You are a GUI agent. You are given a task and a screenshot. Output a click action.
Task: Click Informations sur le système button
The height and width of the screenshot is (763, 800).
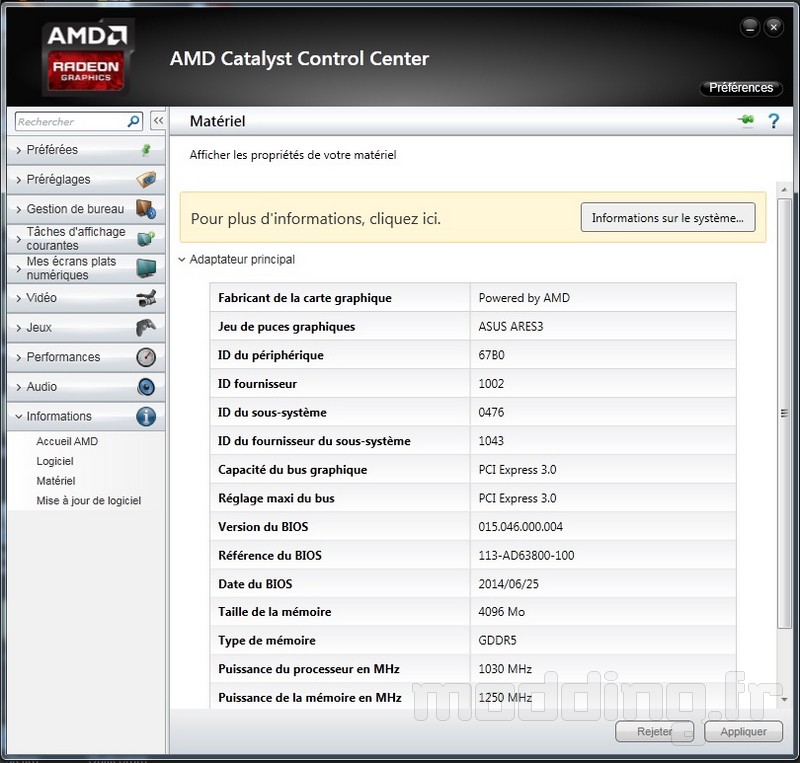pos(668,217)
